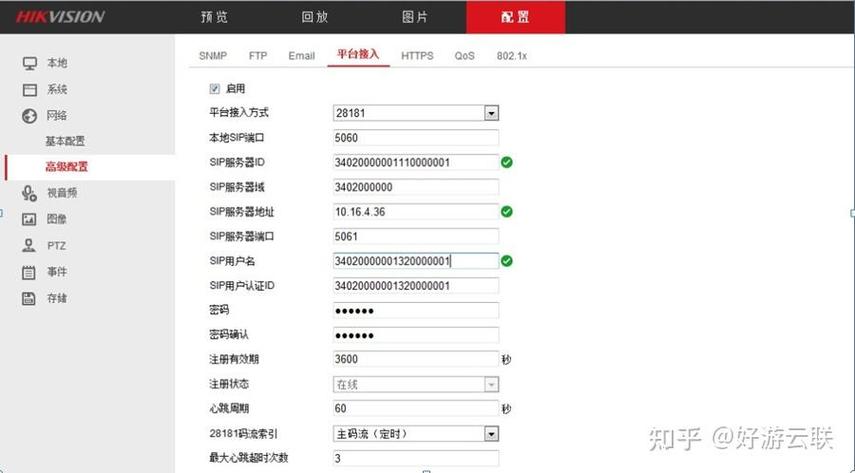The height and width of the screenshot is (473, 855).
Task: Select 图像 in the sidebar
Action: 57,219
